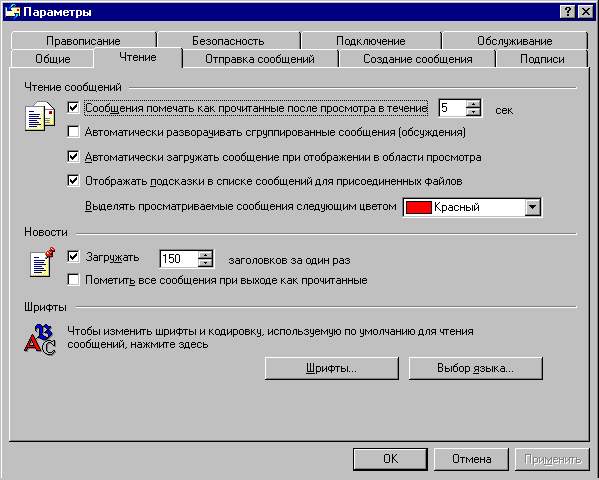The width and height of the screenshot is (599, 480).
Task: Open the Отправка сообщений tab
Action: [260, 59]
